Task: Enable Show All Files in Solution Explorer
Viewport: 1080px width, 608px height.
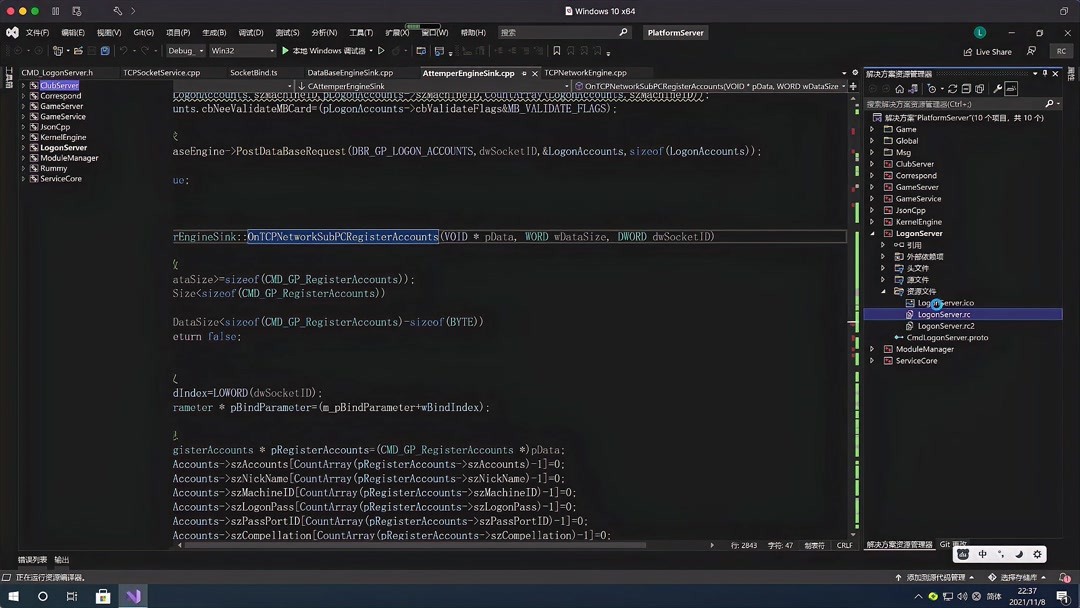Action: pos(981,88)
